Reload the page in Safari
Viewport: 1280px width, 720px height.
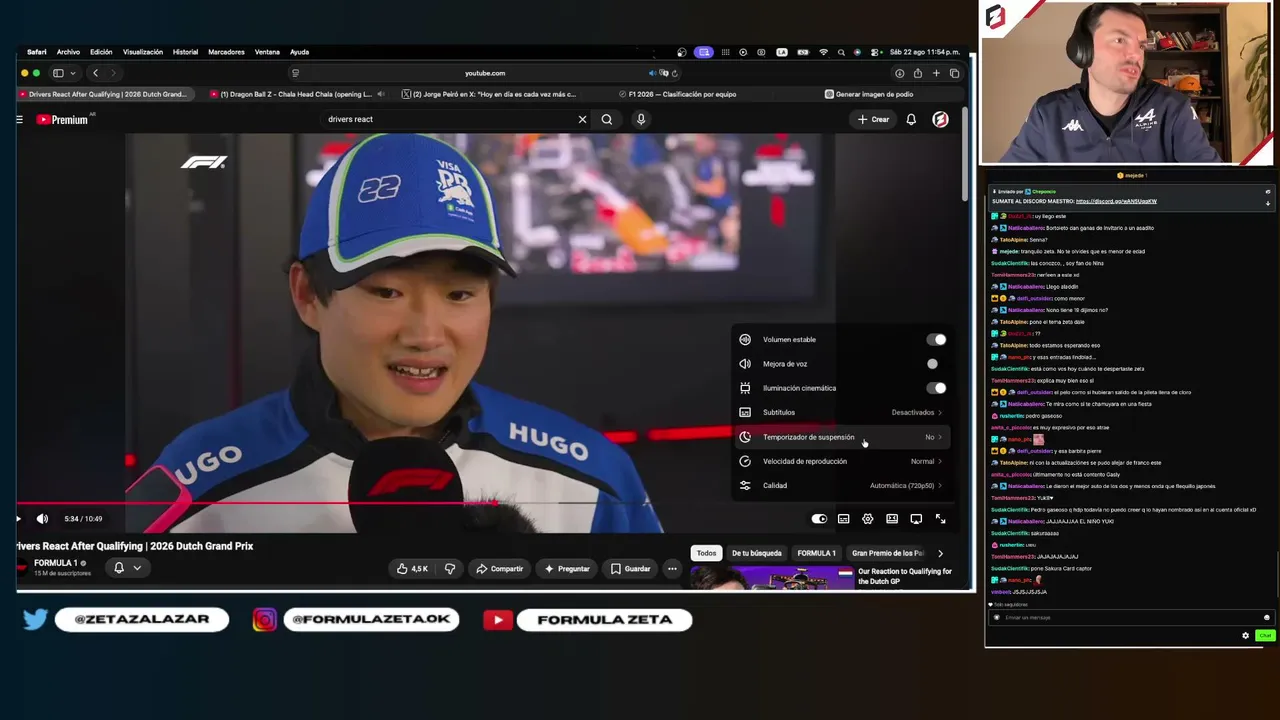click(x=675, y=73)
